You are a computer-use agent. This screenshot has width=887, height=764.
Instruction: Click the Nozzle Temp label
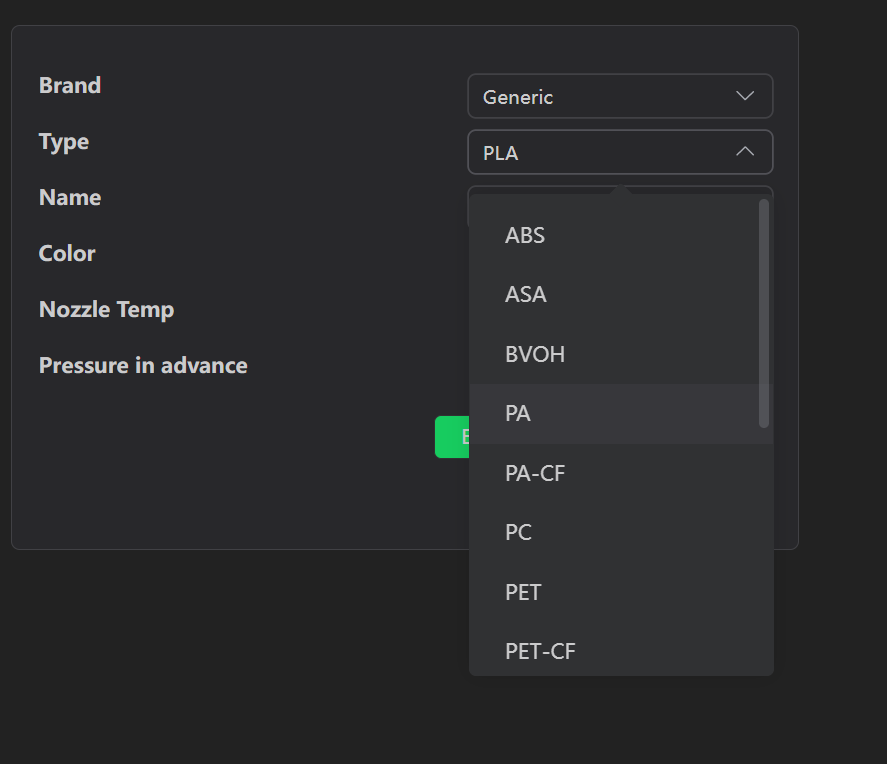pos(106,309)
